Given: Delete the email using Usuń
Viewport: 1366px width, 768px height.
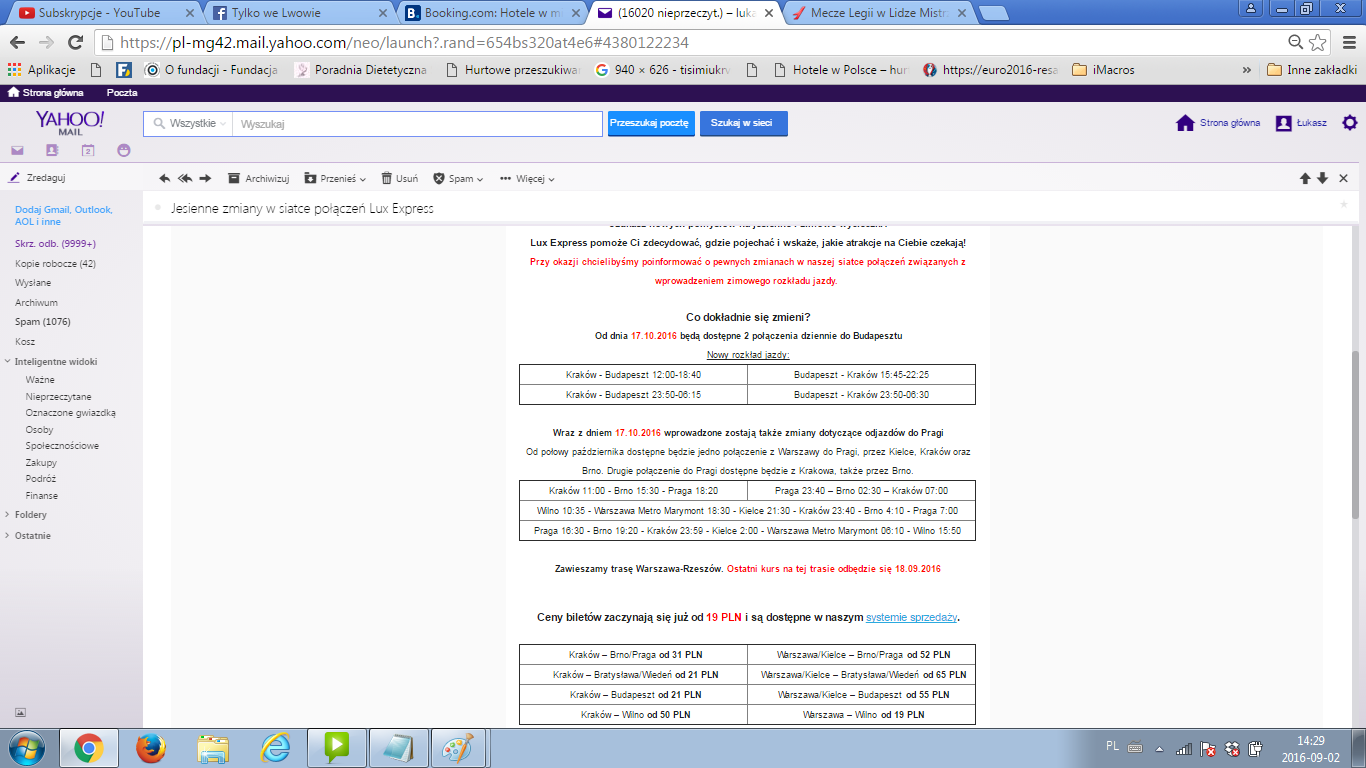Looking at the screenshot, I should 399,178.
